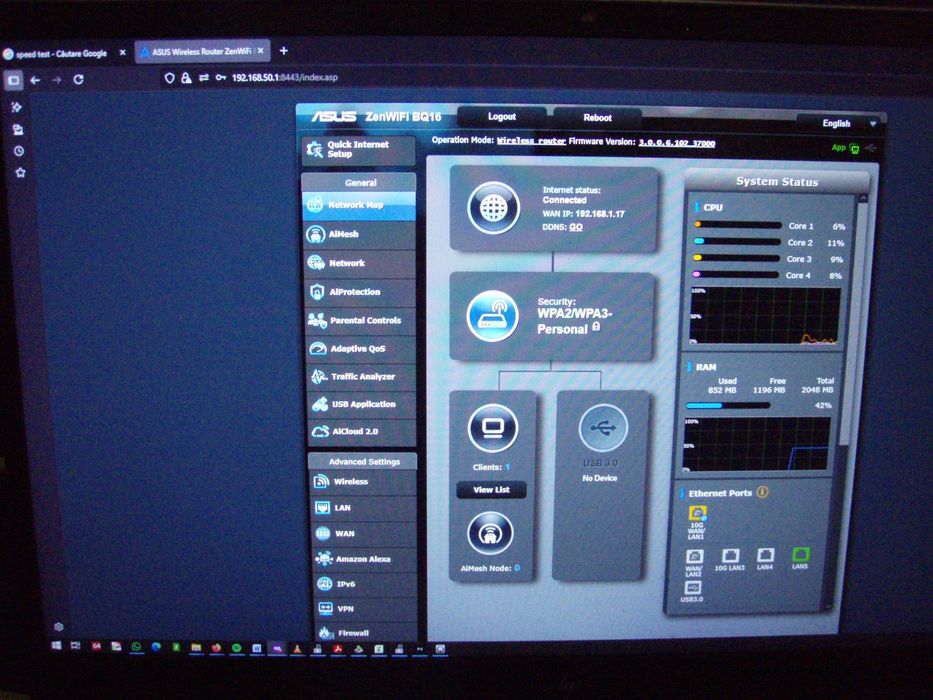Screen dimensions: 933x700
Task: Open Parental Controls
Action: tap(362, 320)
